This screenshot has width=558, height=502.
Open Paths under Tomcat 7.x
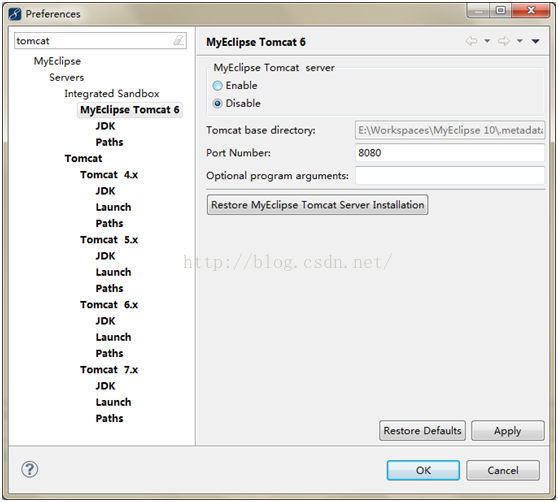click(109, 418)
